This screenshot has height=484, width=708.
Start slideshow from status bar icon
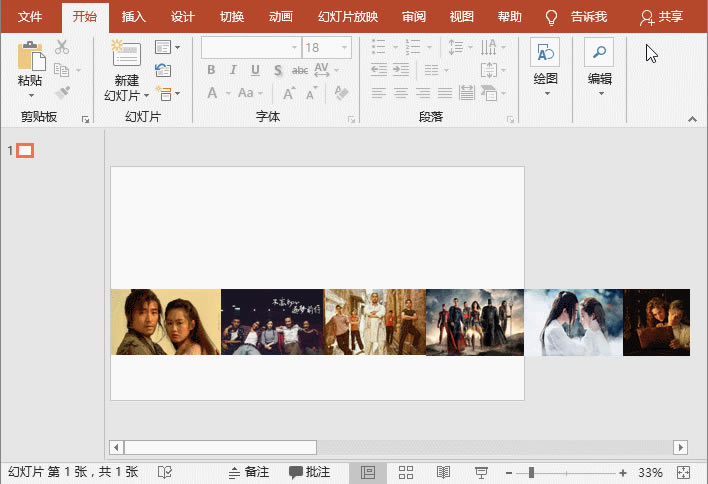[x=481, y=472]
